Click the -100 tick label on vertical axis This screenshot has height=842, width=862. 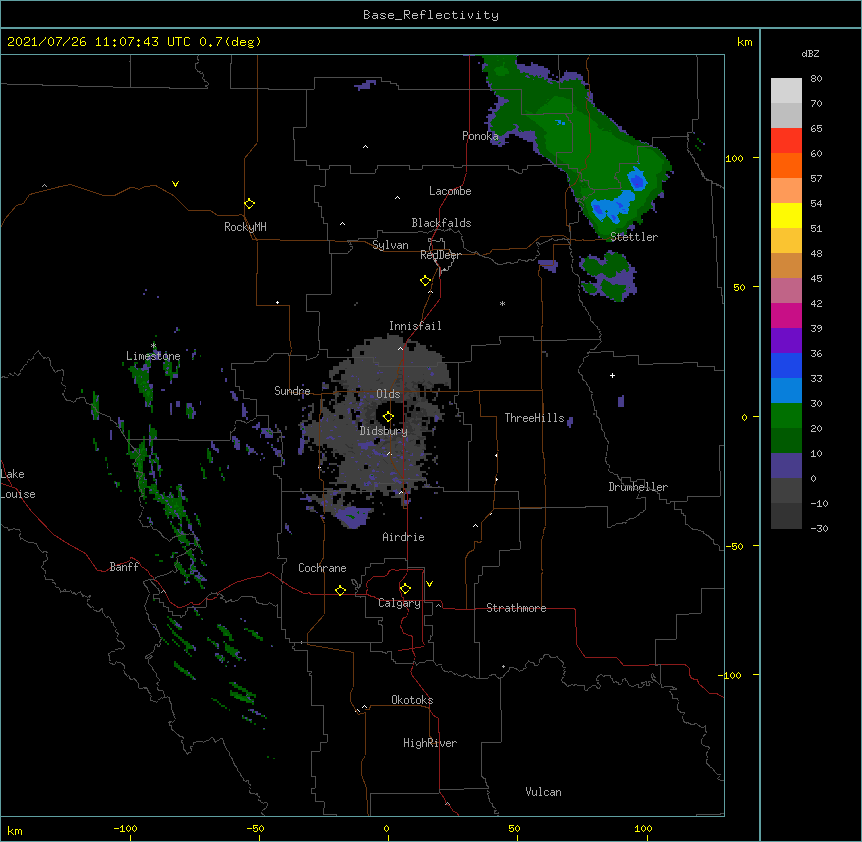[731, 675]
